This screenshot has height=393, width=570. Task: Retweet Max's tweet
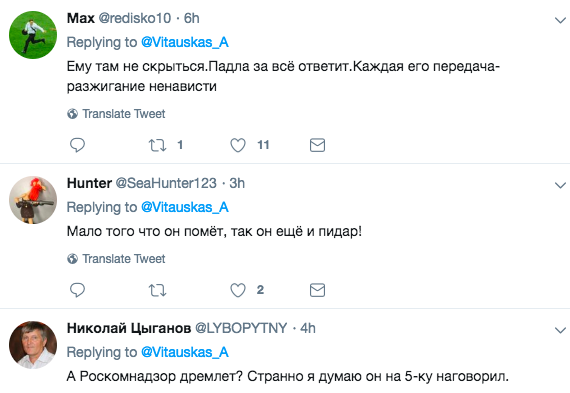tap(157, 145)
